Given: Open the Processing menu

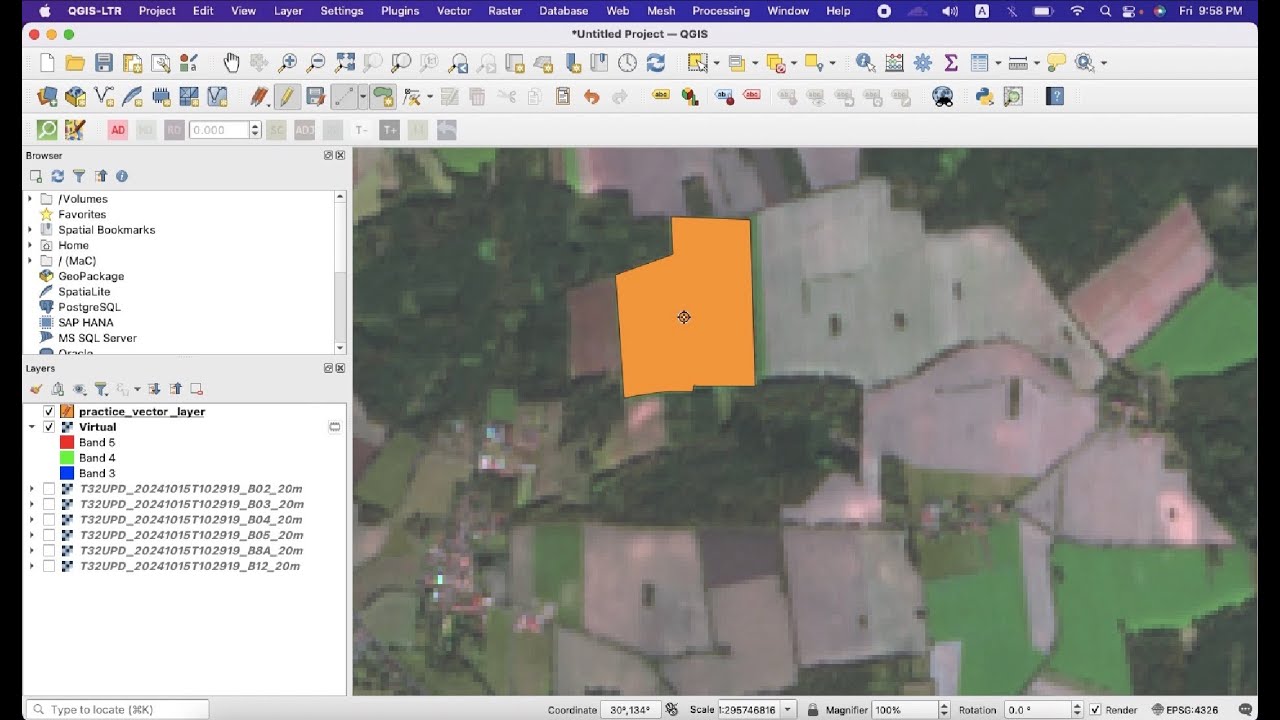Looking at the screenshot, I should click(x=721, y=11).
